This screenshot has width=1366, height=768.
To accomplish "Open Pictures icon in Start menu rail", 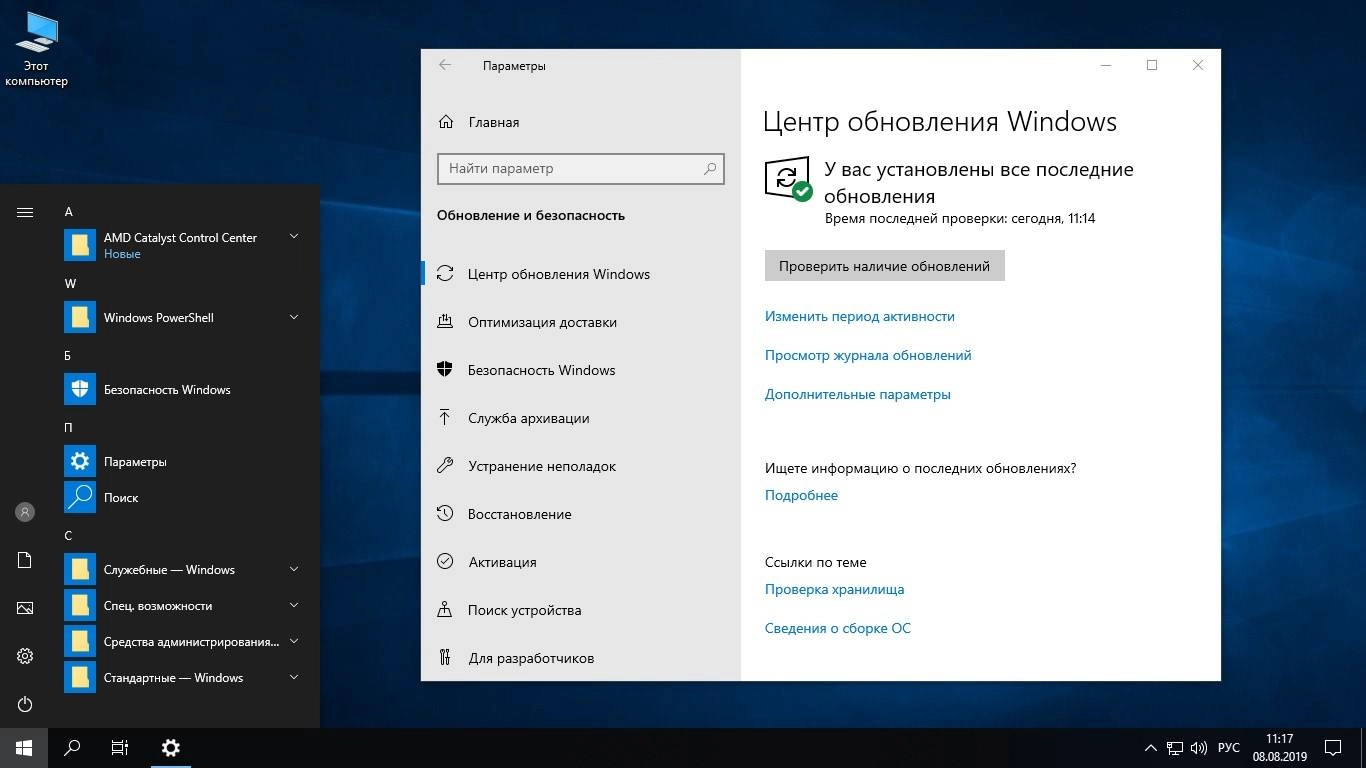I will [25, 608].
